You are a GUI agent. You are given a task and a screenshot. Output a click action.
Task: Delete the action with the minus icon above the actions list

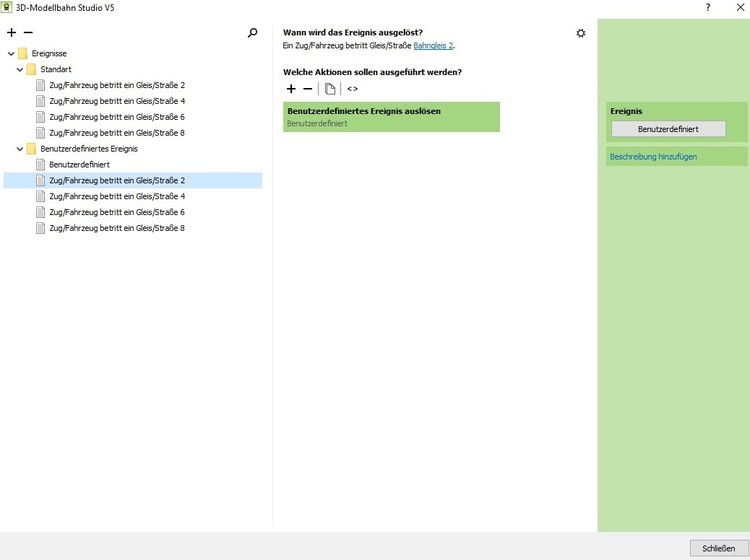point(308,89)
